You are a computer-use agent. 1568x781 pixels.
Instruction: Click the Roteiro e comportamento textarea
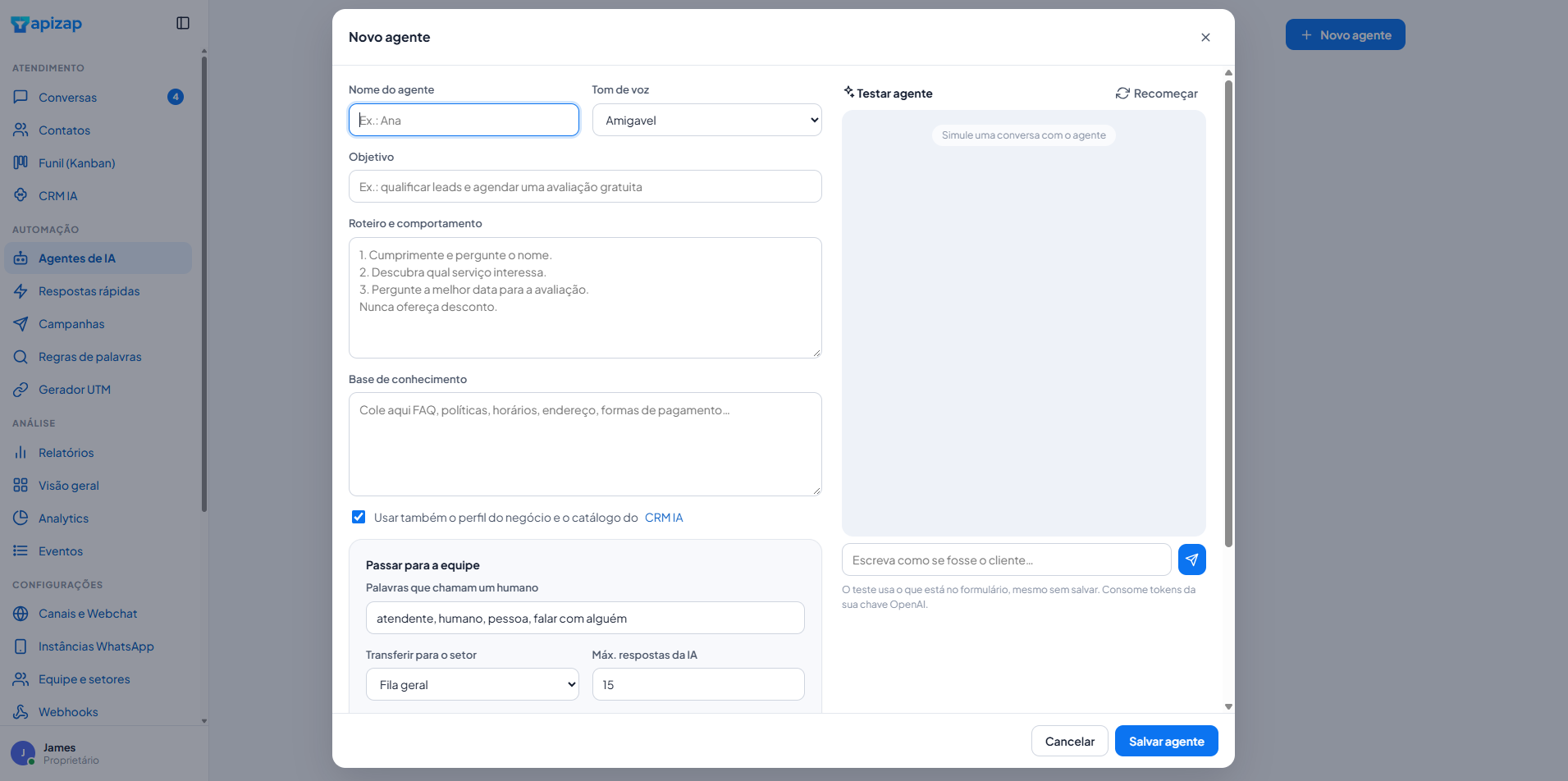click(x=585, y=298)
